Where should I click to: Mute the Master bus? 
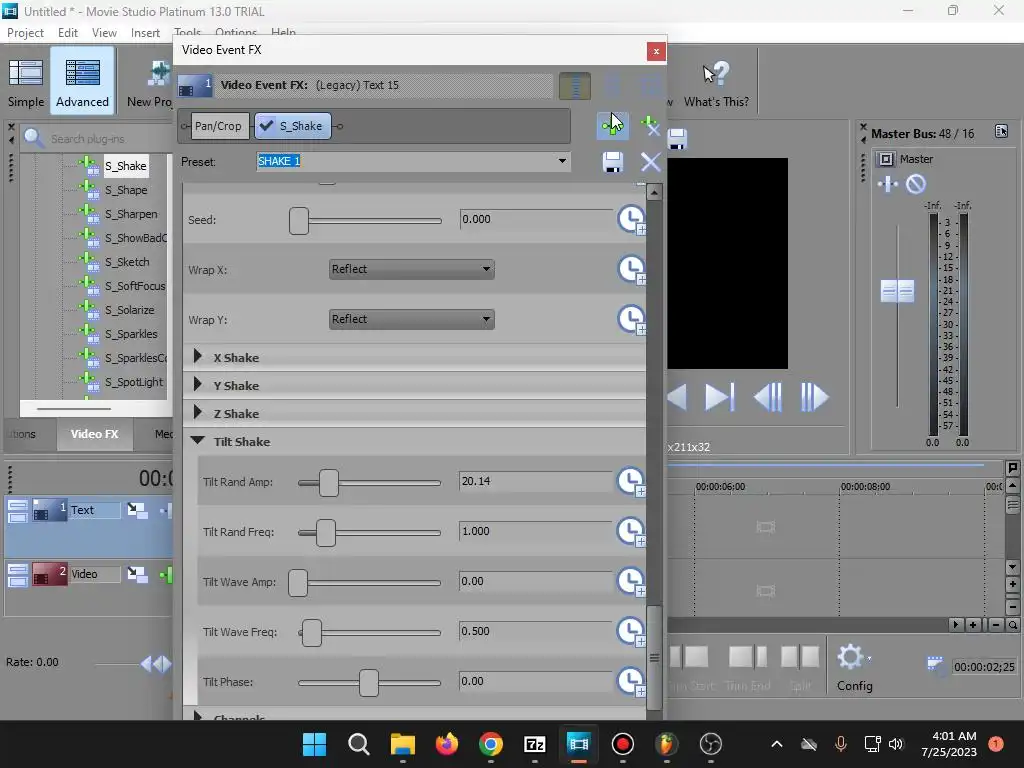click(x=916, y=184)
